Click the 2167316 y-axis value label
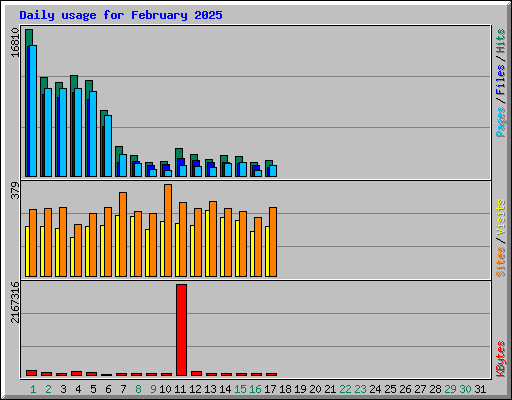This screenshot has width=512, height=400. click(x=15, y=302)
